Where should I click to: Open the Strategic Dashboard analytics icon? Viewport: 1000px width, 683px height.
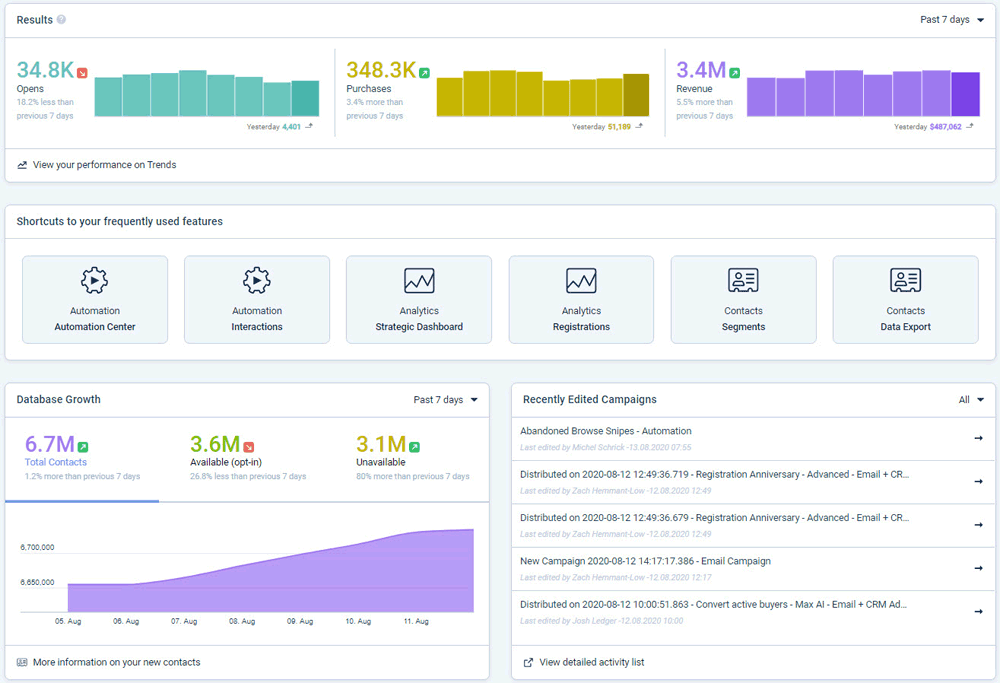click(x=419, y=280)
